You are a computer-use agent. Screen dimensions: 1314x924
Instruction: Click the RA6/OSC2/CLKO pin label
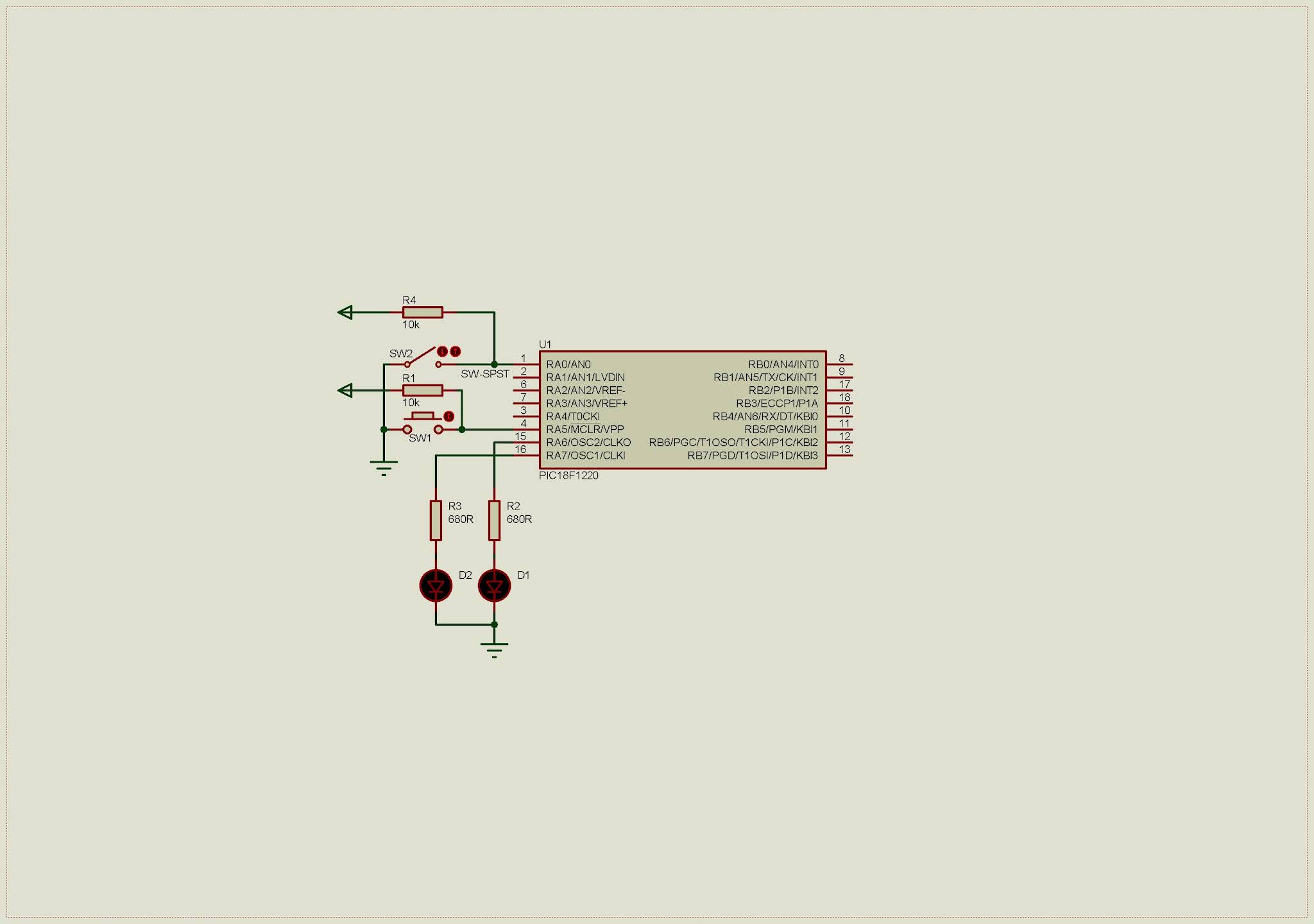click(588, 442)
